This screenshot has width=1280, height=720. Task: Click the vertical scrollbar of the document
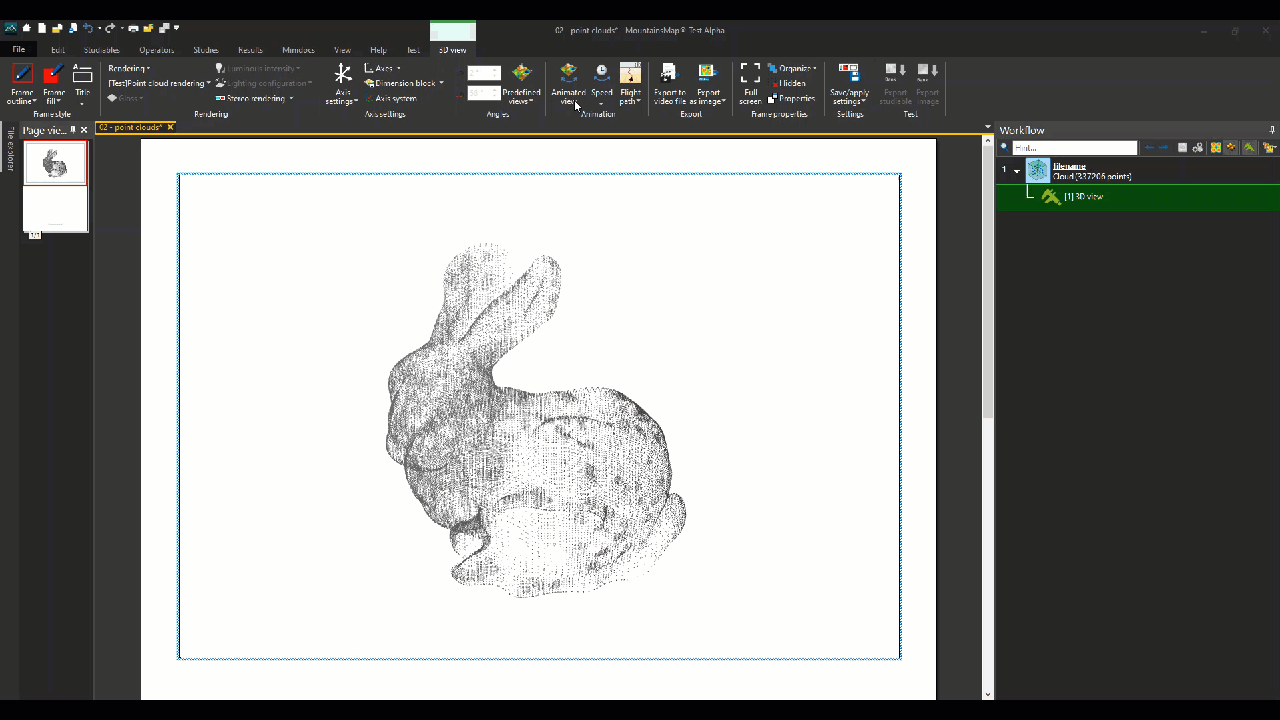pos(988,280)
